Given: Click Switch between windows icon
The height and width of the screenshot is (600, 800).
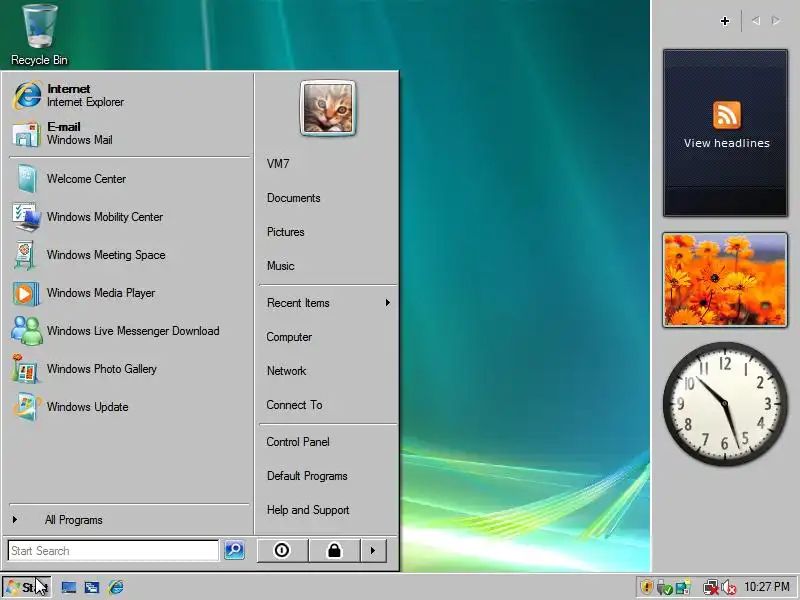Looking at the screenshot, I should 92,587.
